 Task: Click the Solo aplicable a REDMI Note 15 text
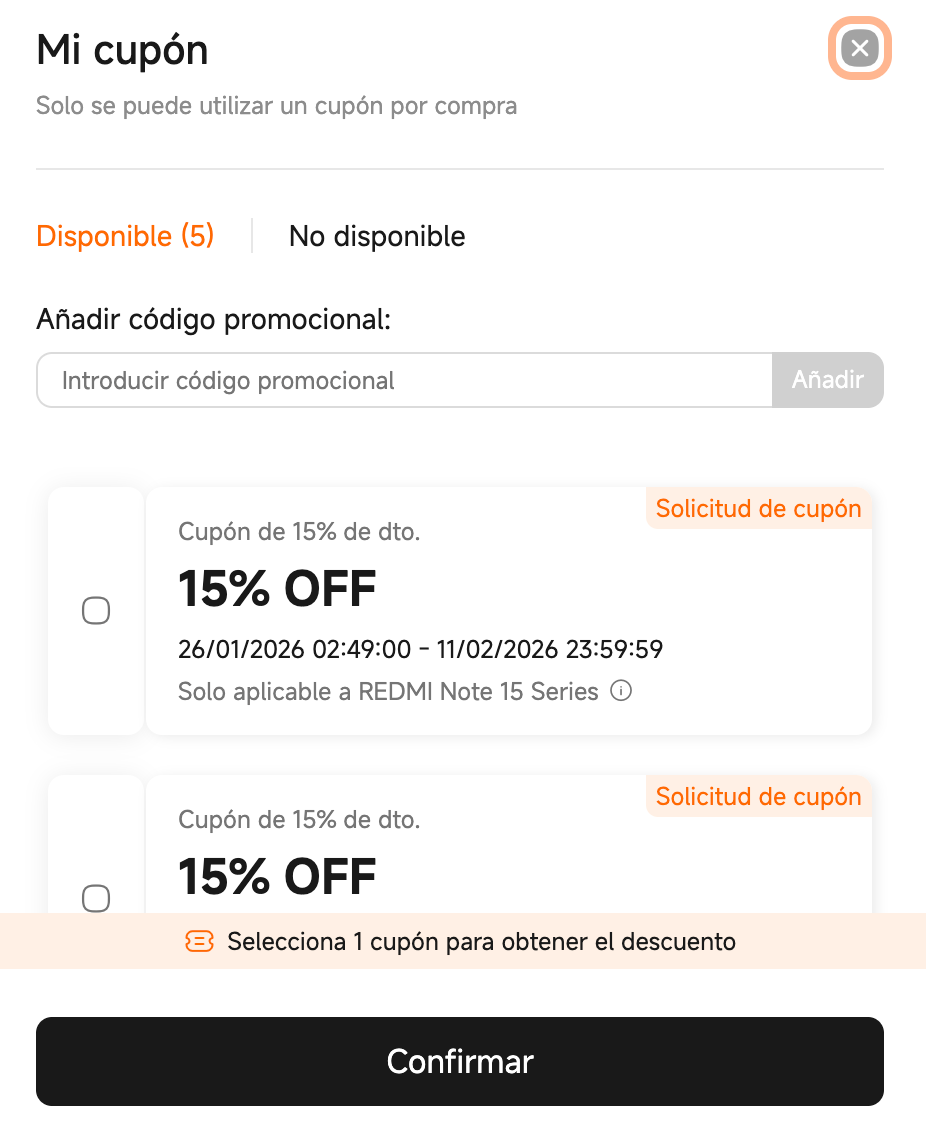(388, 691)
